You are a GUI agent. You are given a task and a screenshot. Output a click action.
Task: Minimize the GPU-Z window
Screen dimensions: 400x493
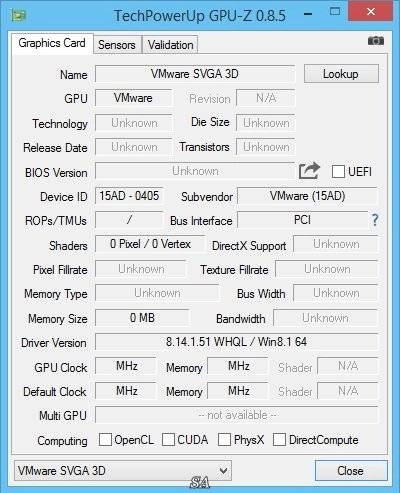tap(308, 14)
